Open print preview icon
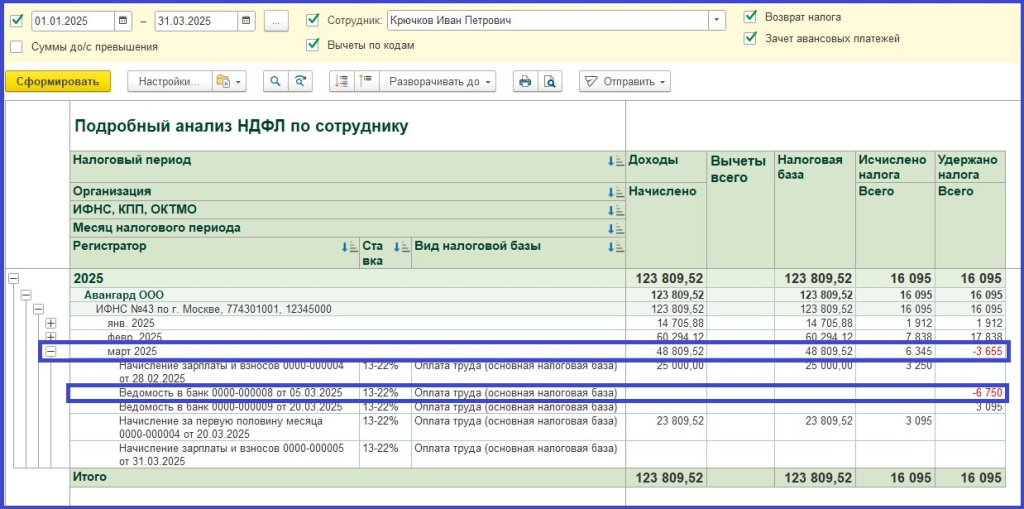The height and width of the screenshot is (509, 1024). point(549,82)
